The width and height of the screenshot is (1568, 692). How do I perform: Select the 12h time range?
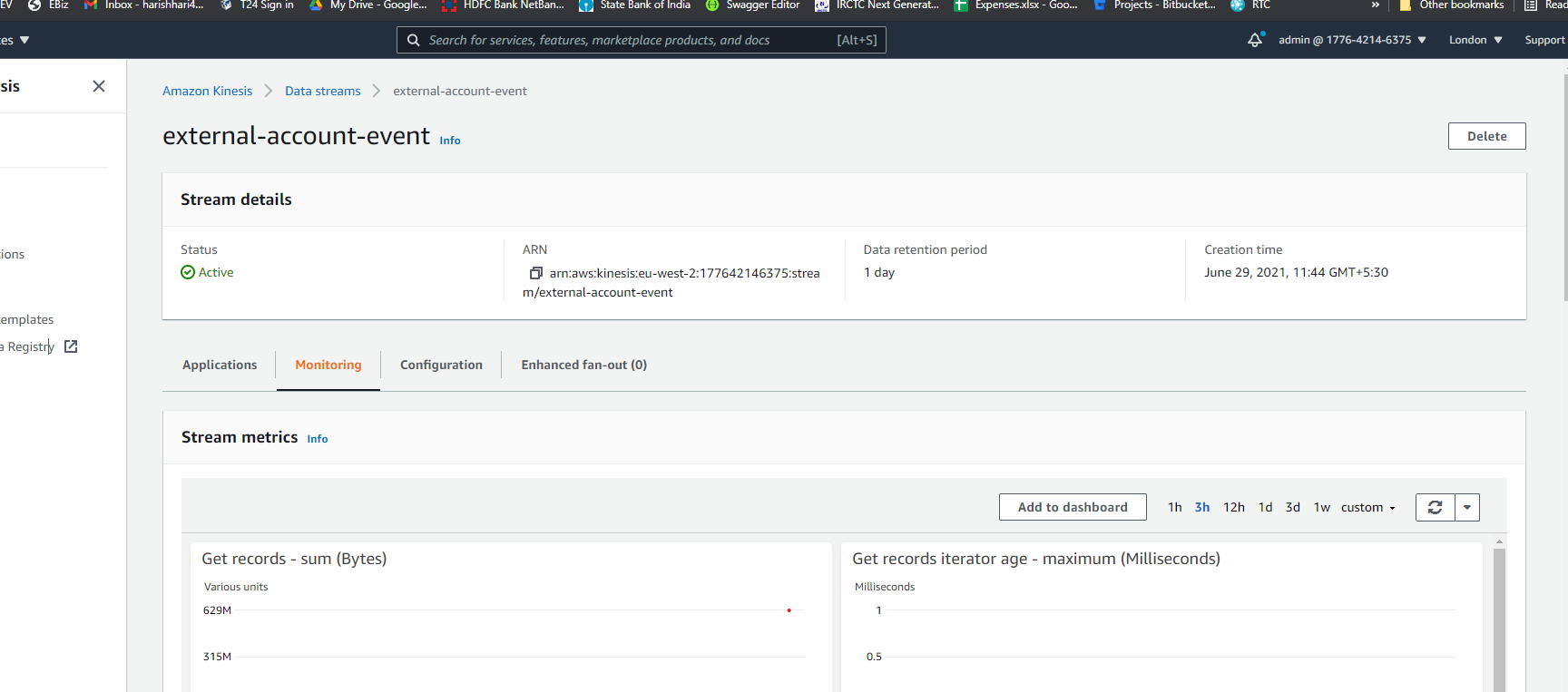click(x=1233, y=507)
